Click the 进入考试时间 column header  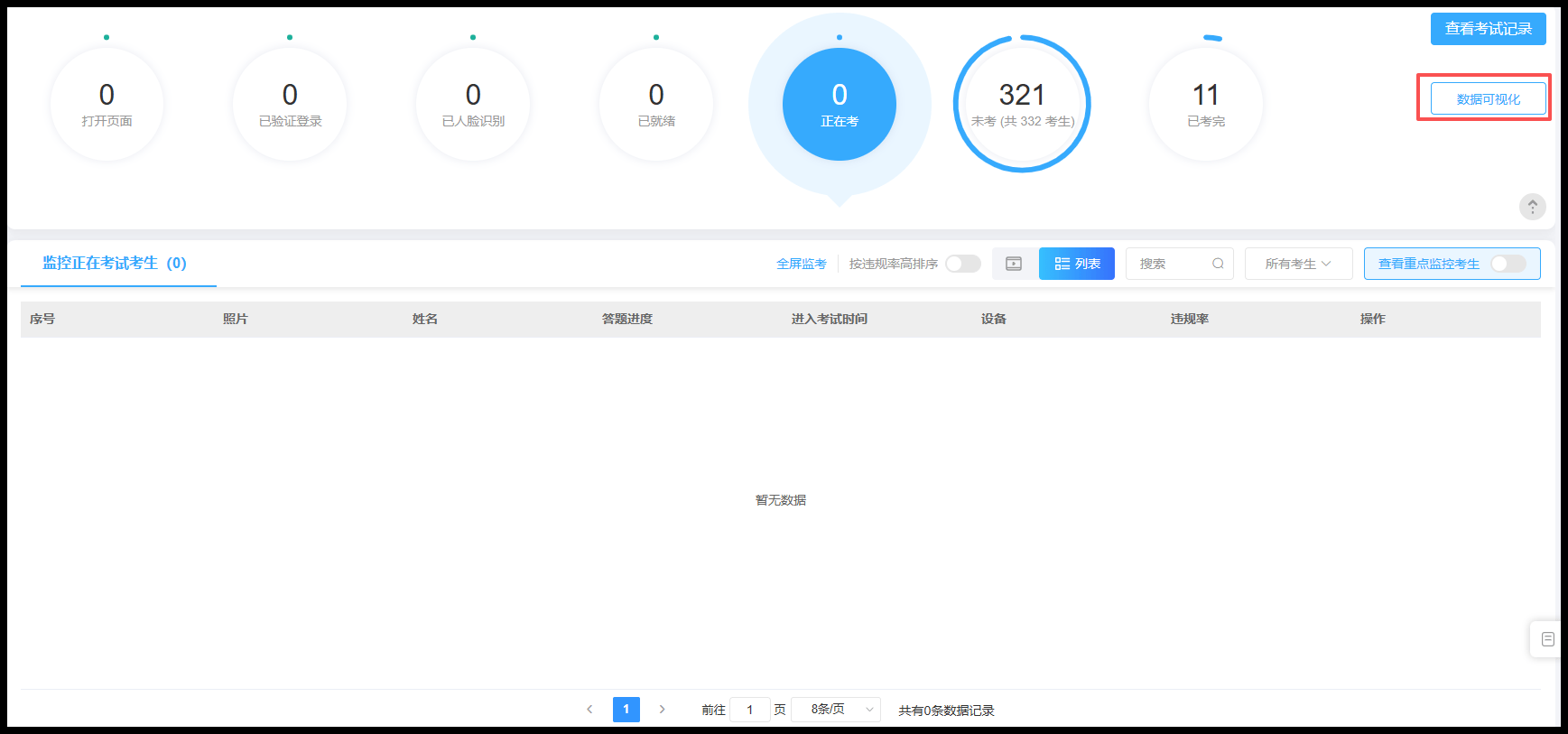(830, 319)
